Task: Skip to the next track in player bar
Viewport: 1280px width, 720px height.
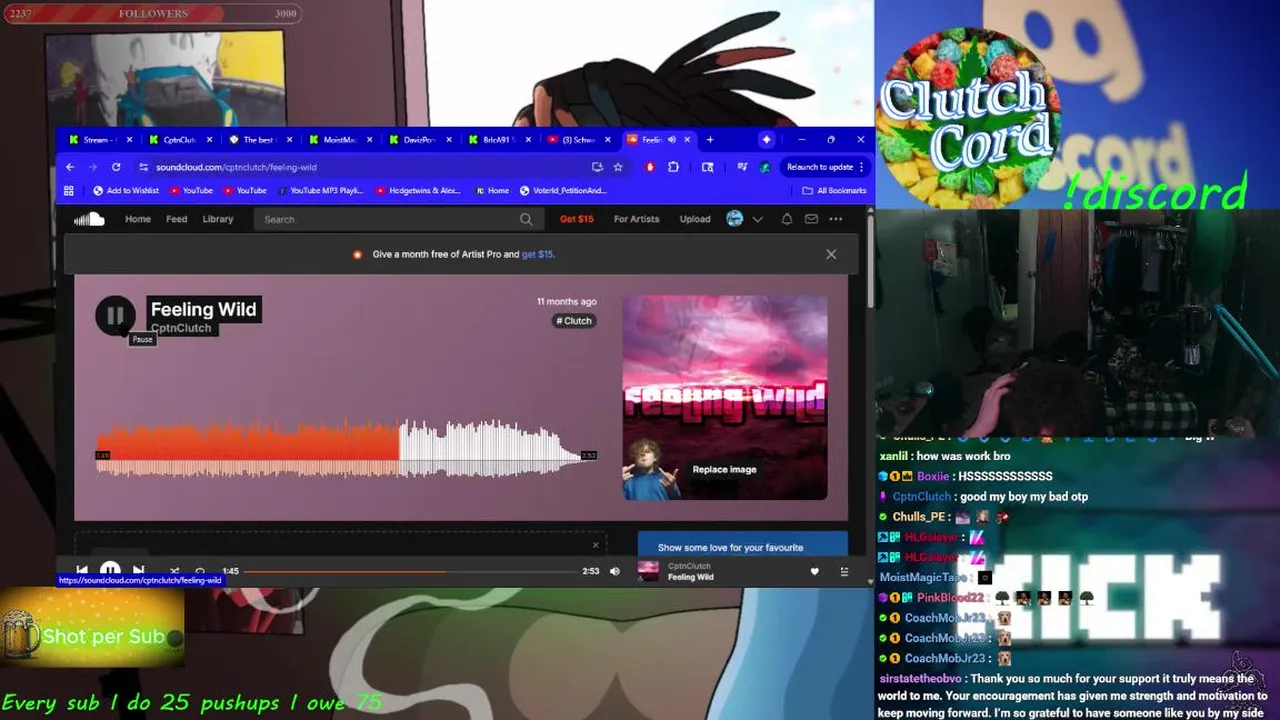Action: click(x=139, y=571)
